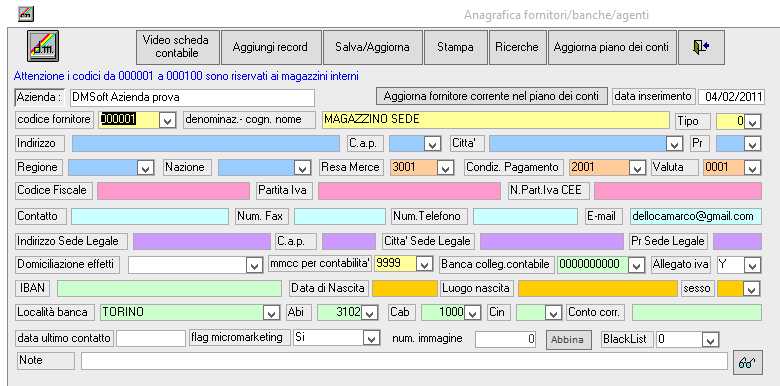Click the Num. Fax input field
The height and width of the screenshot is (386, 780).
(x=340, y=216)
